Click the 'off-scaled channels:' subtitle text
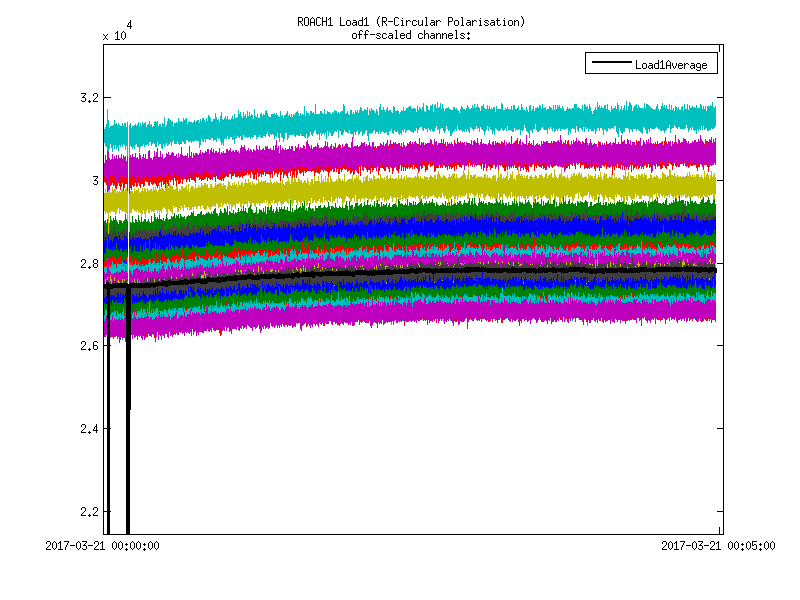This screenshot has height=600, width=800. pos(411,35)
